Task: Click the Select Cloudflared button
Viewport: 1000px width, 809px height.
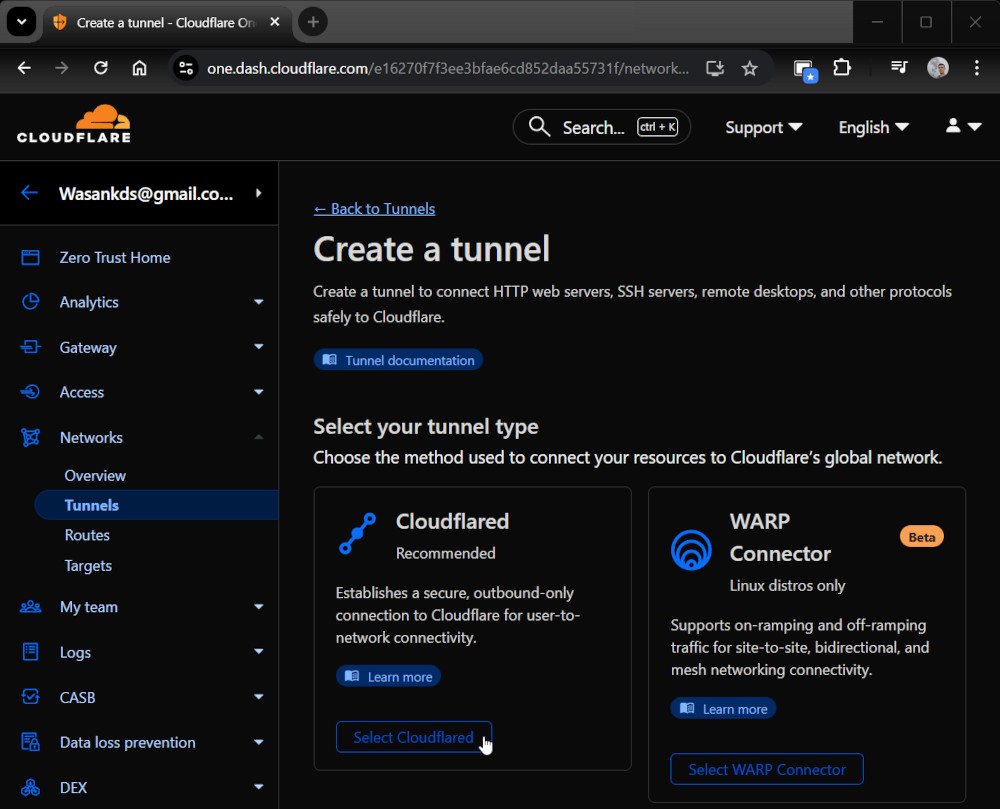Action: (x=413, y=737)
